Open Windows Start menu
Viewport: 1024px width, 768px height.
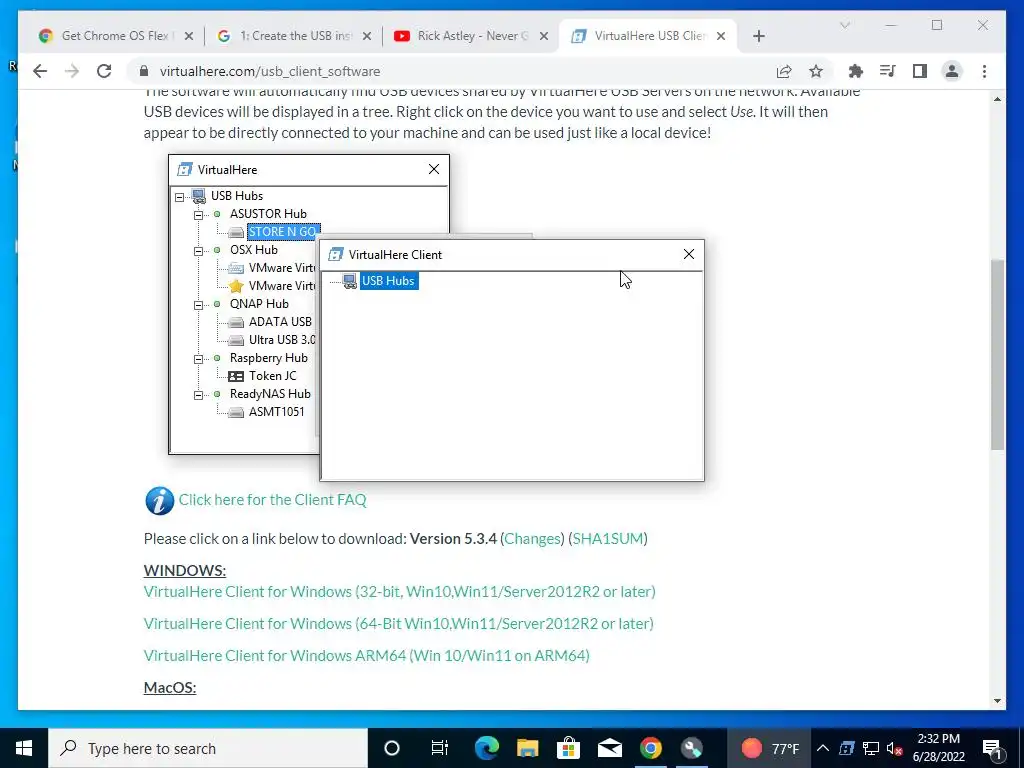coord(24,748)
